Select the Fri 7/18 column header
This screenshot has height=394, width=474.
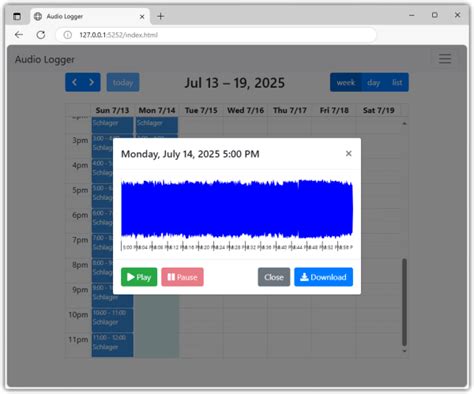click(334, 110)
